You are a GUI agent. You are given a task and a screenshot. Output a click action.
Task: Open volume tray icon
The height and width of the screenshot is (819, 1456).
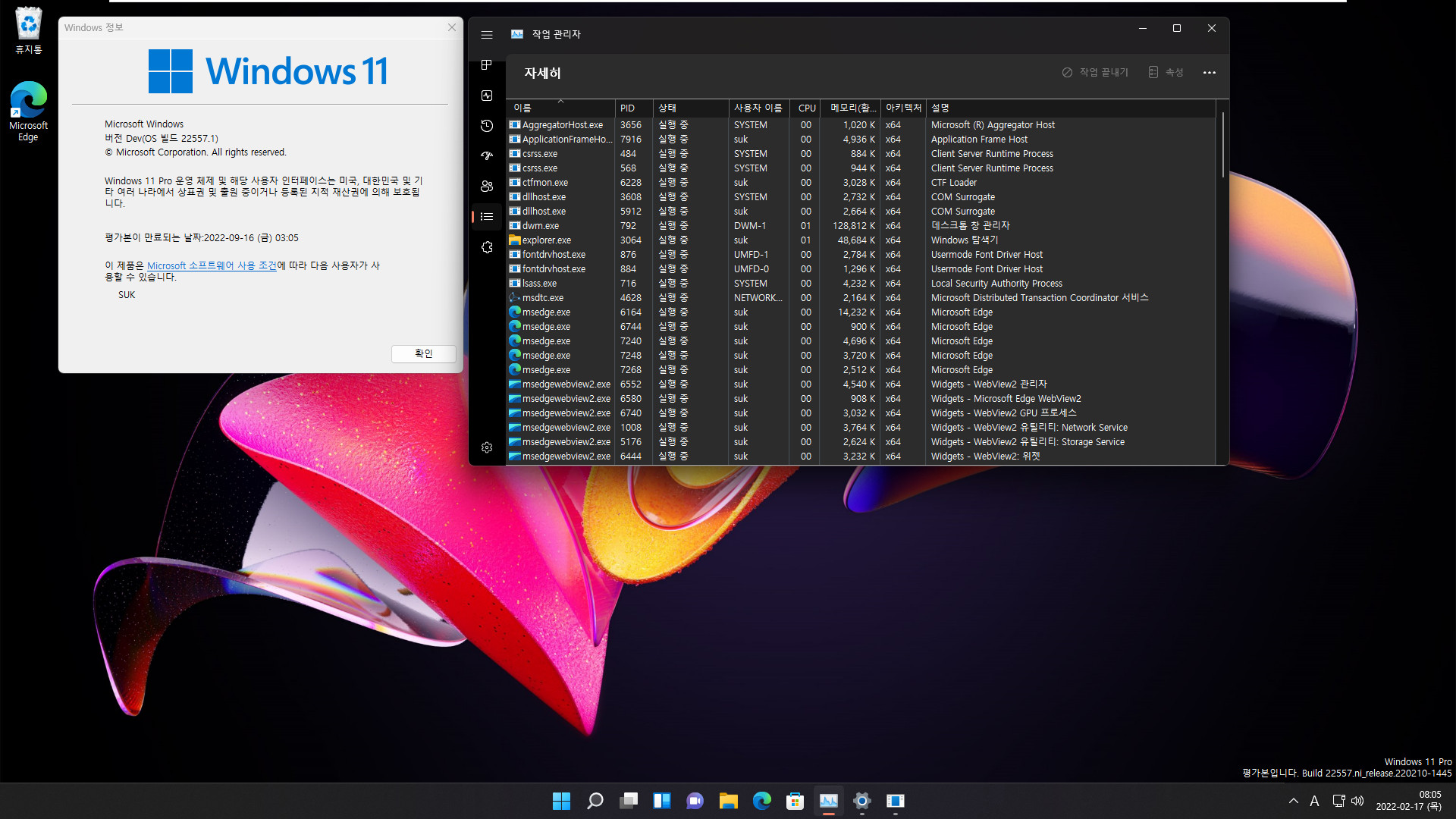(1357, 801)
